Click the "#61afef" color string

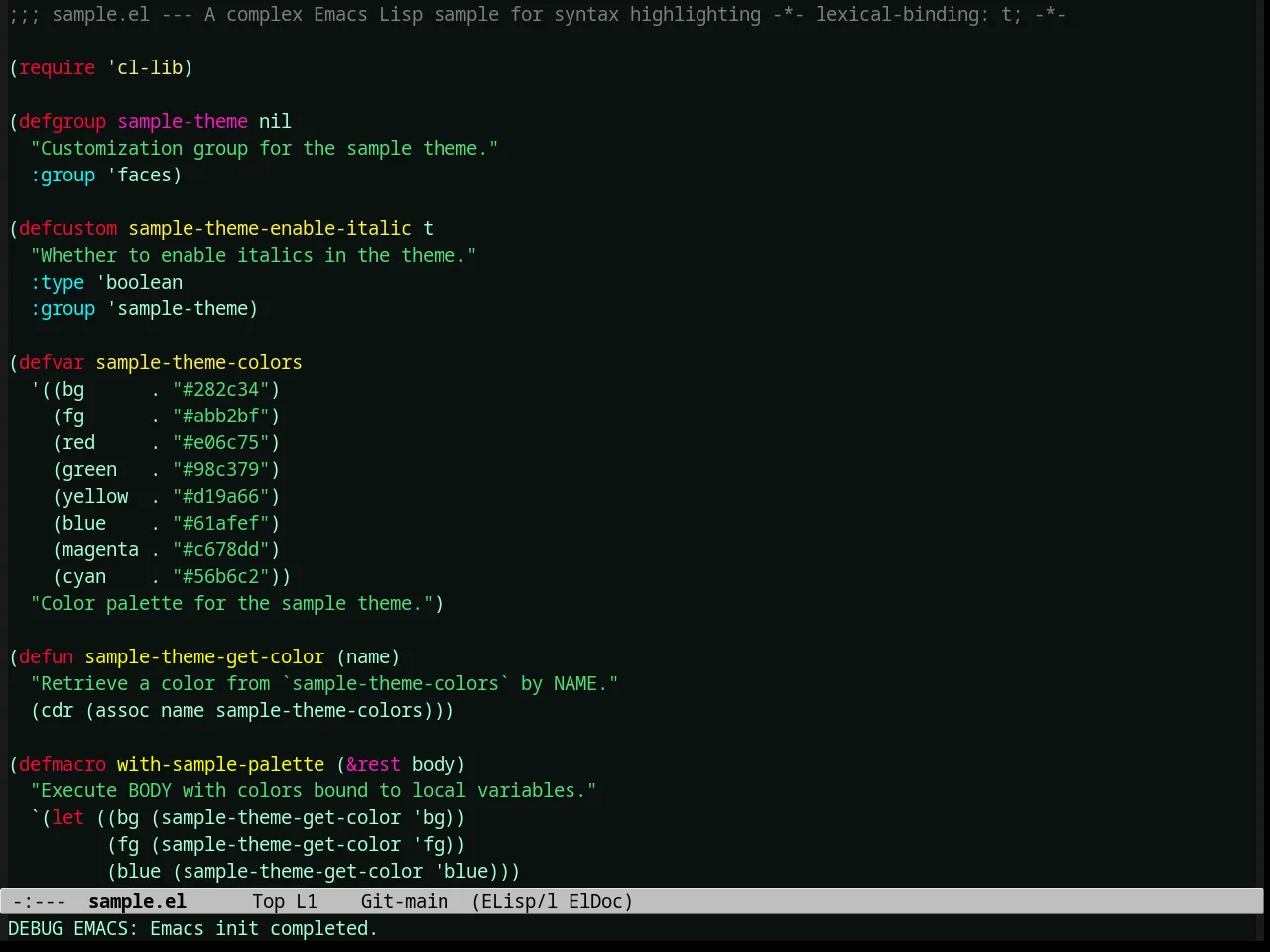[221, 523]
